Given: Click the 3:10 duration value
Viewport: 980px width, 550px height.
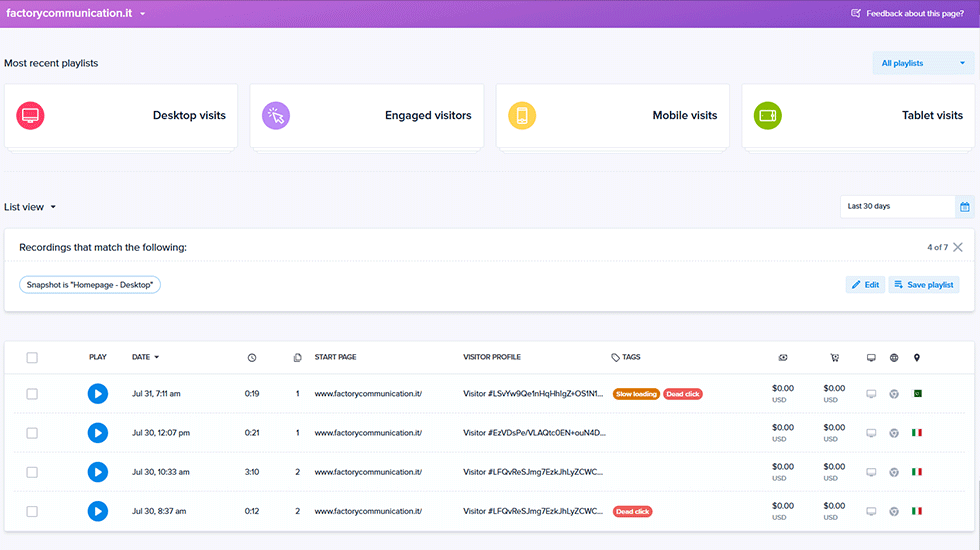Looking at the screenshot, I should tap(252, 472).
